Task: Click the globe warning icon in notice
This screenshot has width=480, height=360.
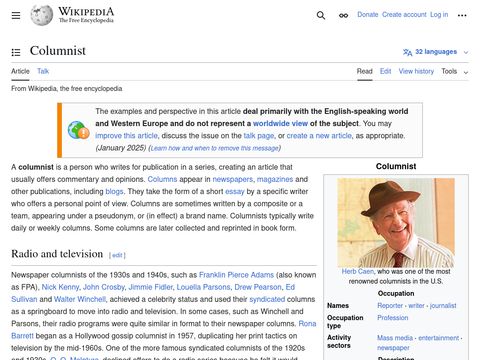Action: coord(78,130)
